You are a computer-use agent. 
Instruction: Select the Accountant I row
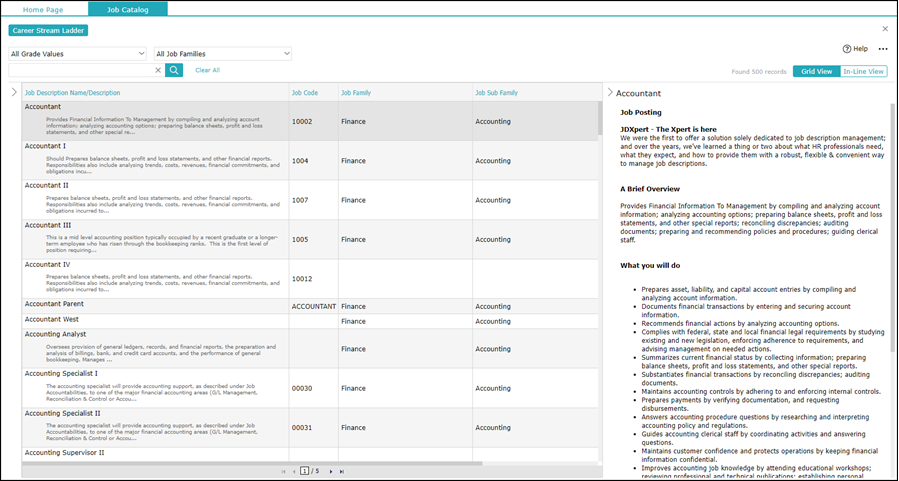point(310,161)
